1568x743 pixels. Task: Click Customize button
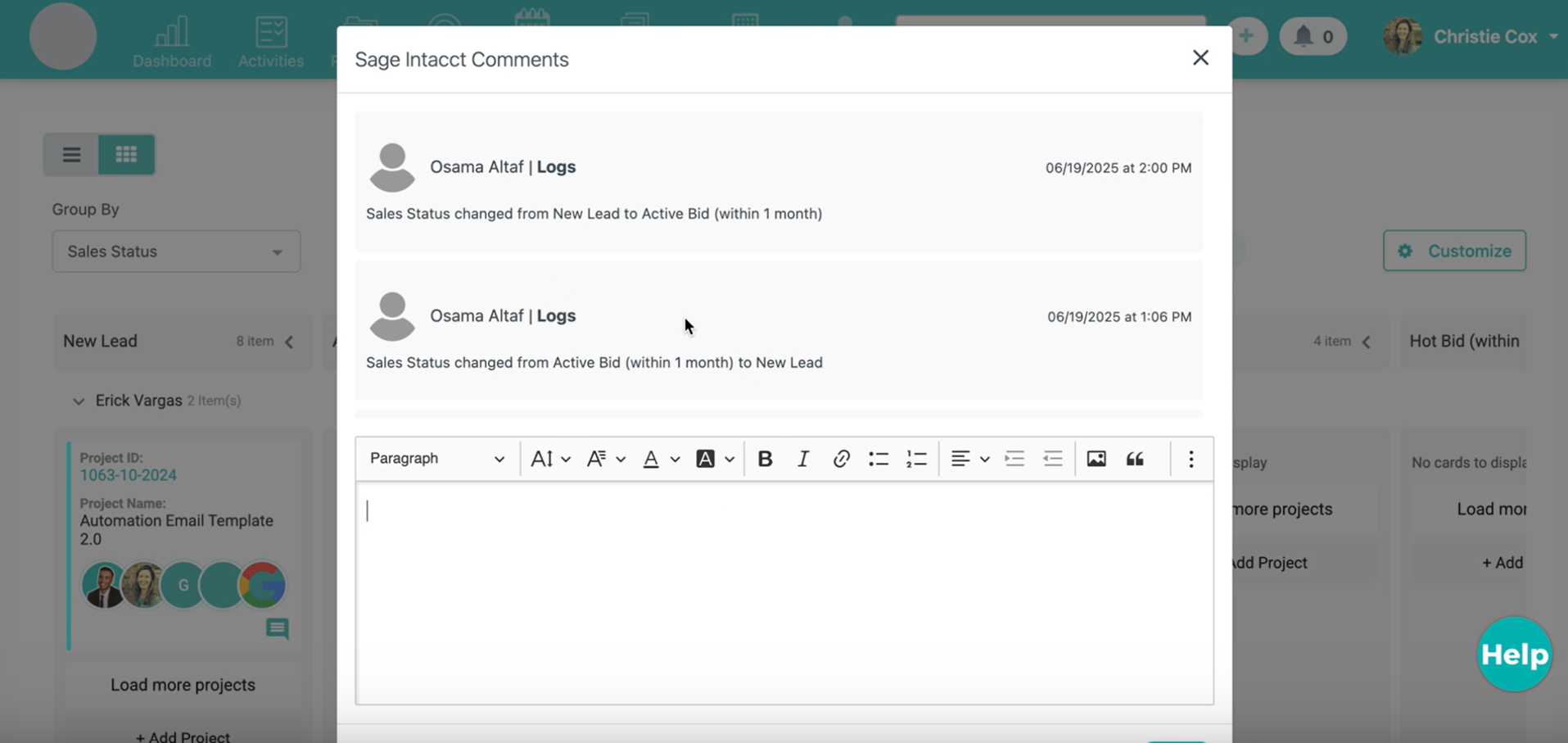coord(1454,251)
